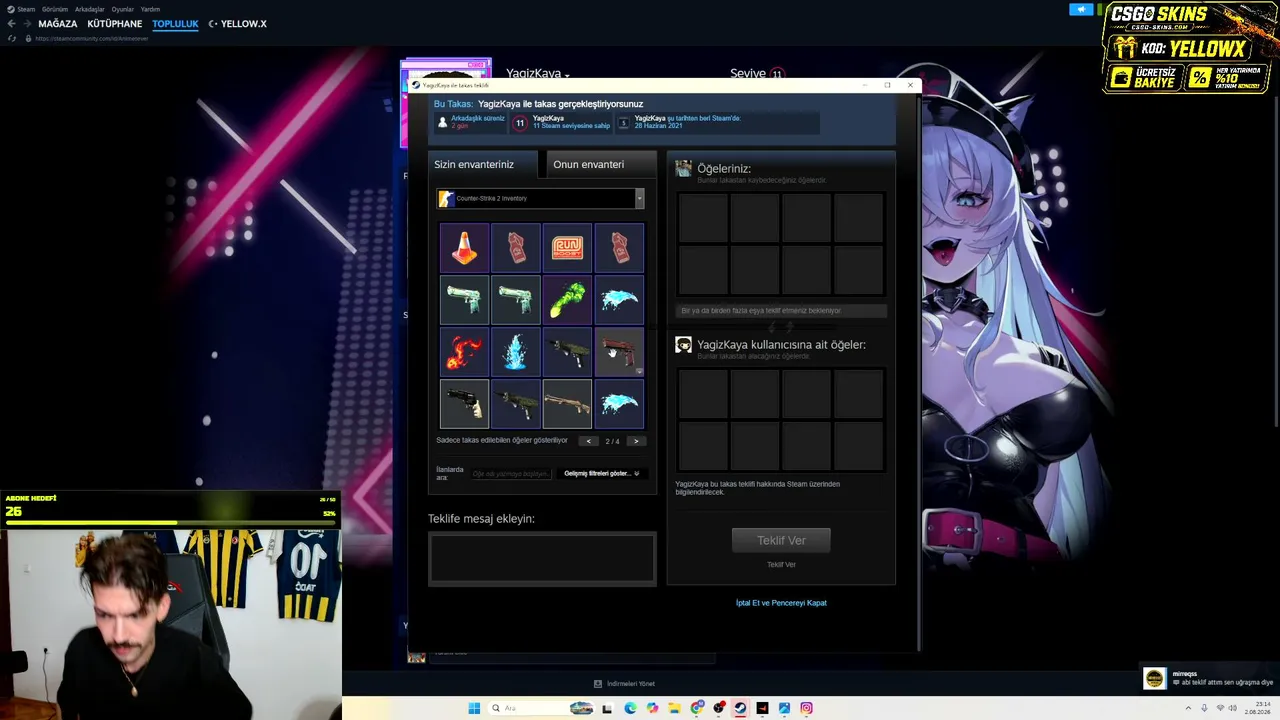Pick the black revolver skin item
The height and width of the screenshot is (720, 1280).
(x=464, y=404)
